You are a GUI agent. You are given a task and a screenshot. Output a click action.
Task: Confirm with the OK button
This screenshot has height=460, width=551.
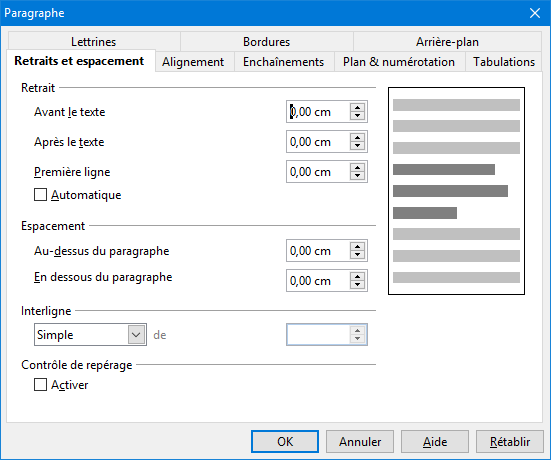(x=285, y=441)
